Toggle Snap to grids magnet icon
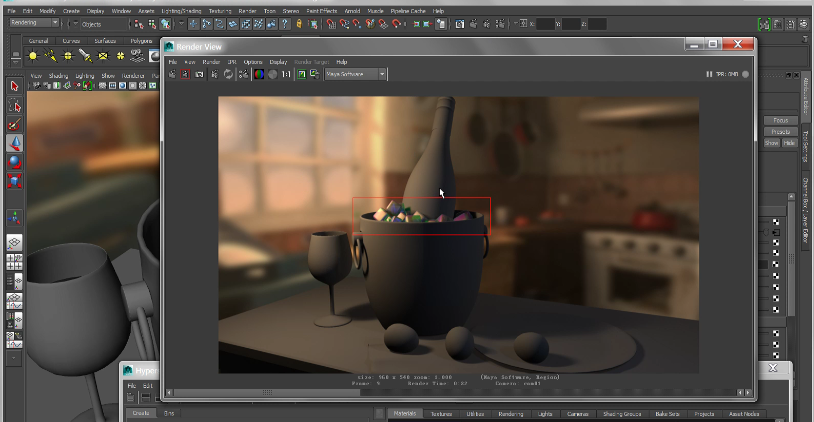Image resolution: width=814 pixels, height=422 pixels. pos(331,24)
